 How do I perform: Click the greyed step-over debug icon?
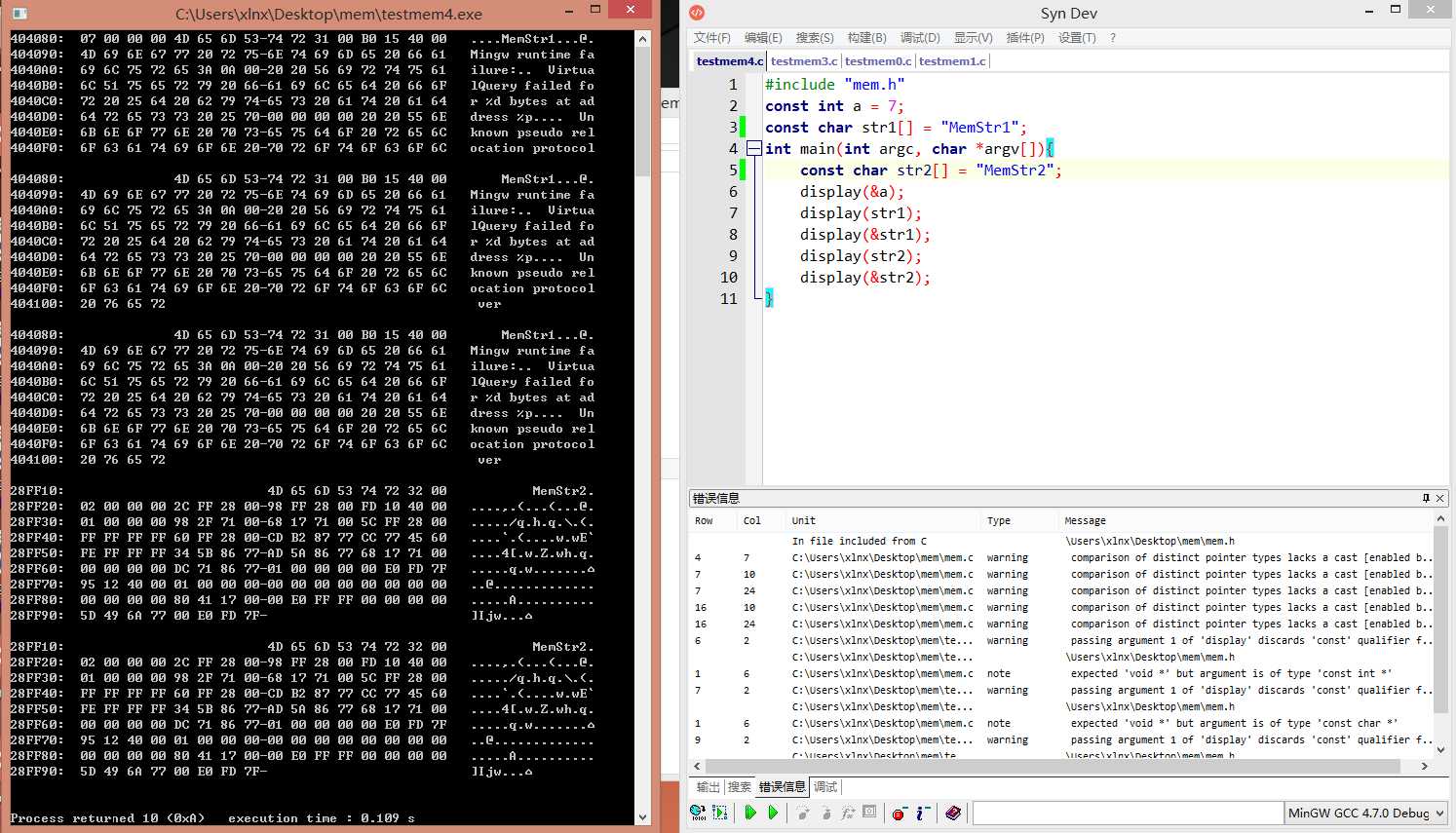coord(825,813)
